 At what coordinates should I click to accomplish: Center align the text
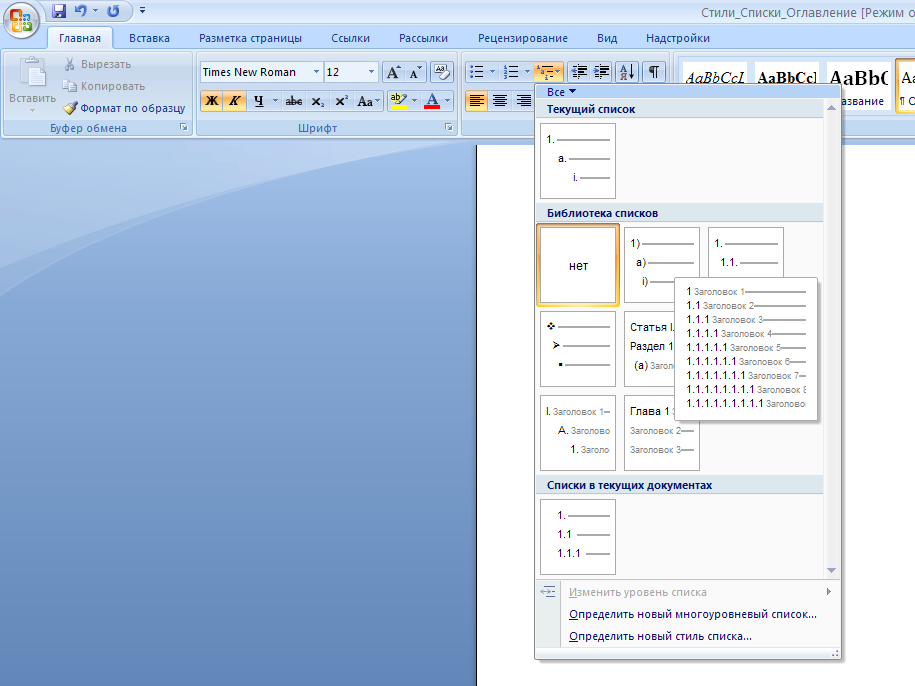tap(500, 101)
